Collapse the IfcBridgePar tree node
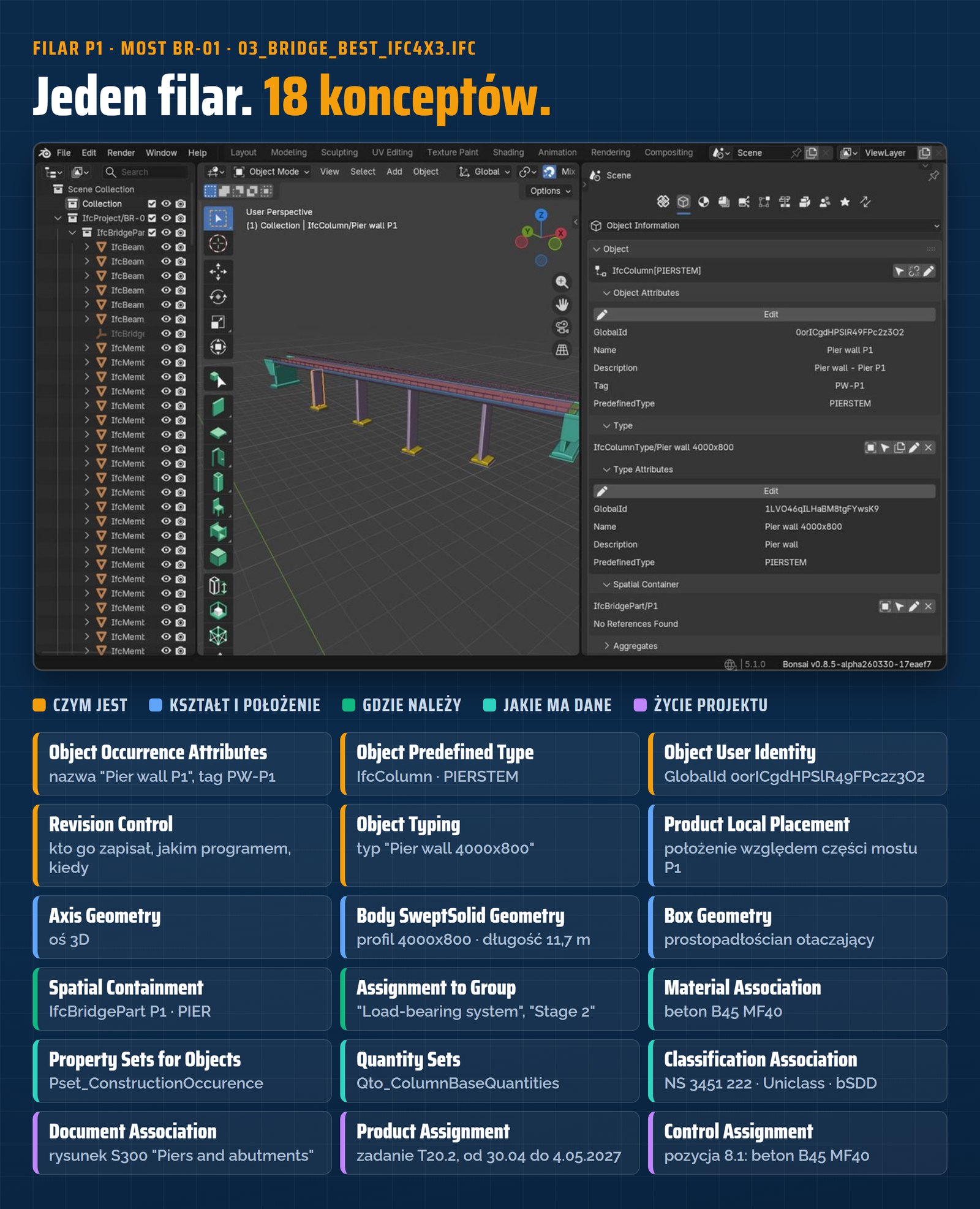 (72, 232)
